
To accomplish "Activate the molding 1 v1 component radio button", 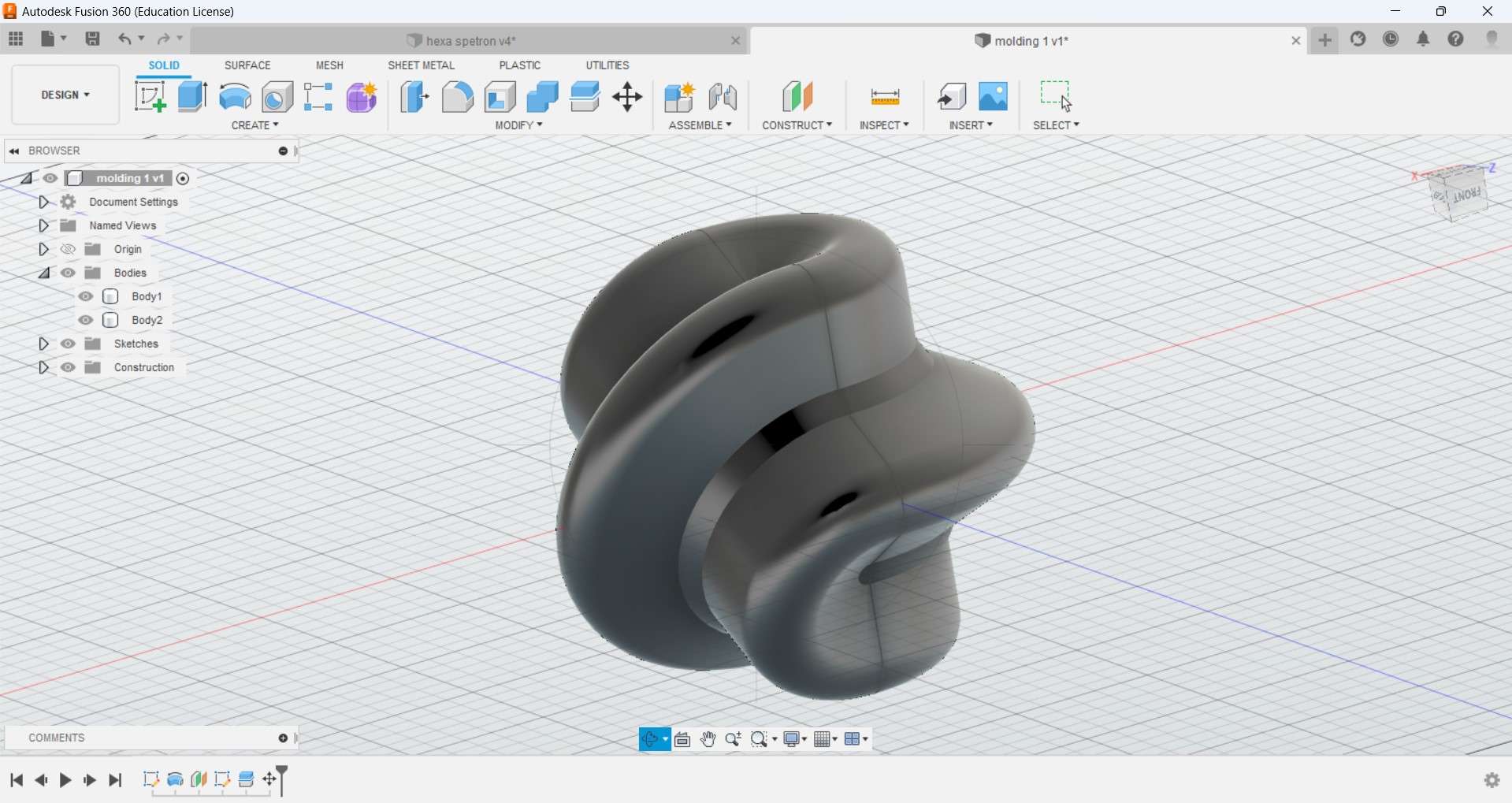I will [184, 179].
